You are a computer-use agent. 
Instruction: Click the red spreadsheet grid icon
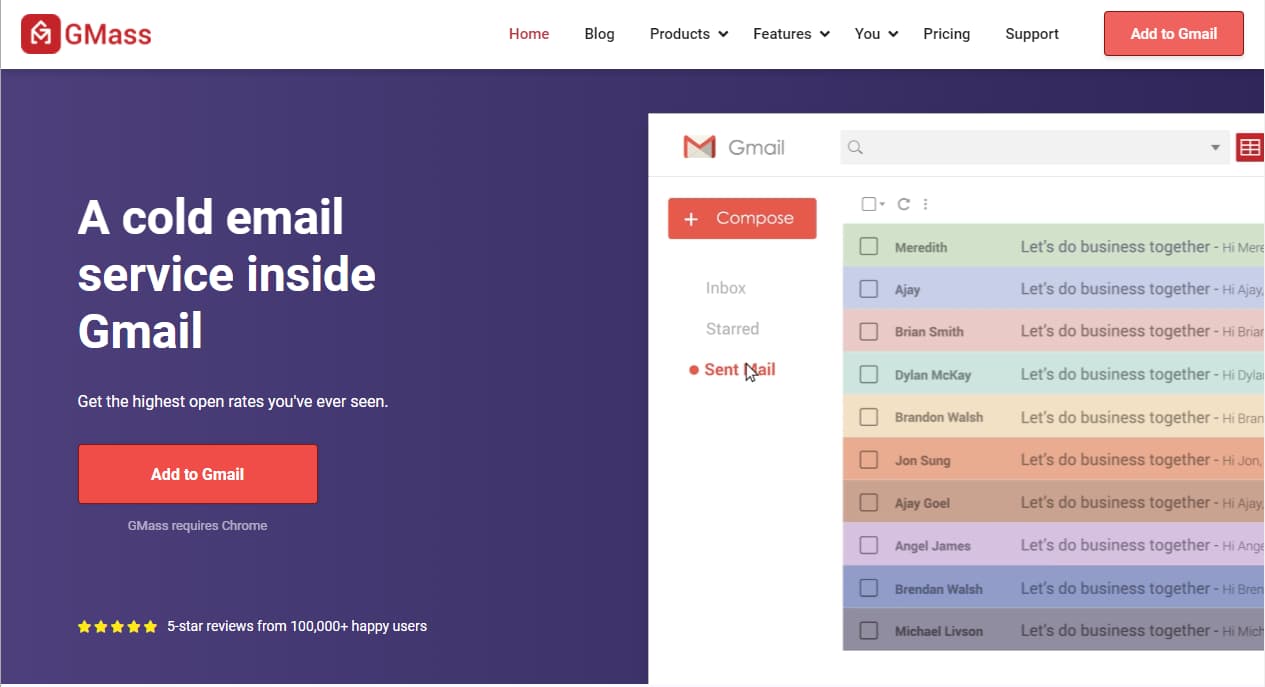coord(1250,148)
